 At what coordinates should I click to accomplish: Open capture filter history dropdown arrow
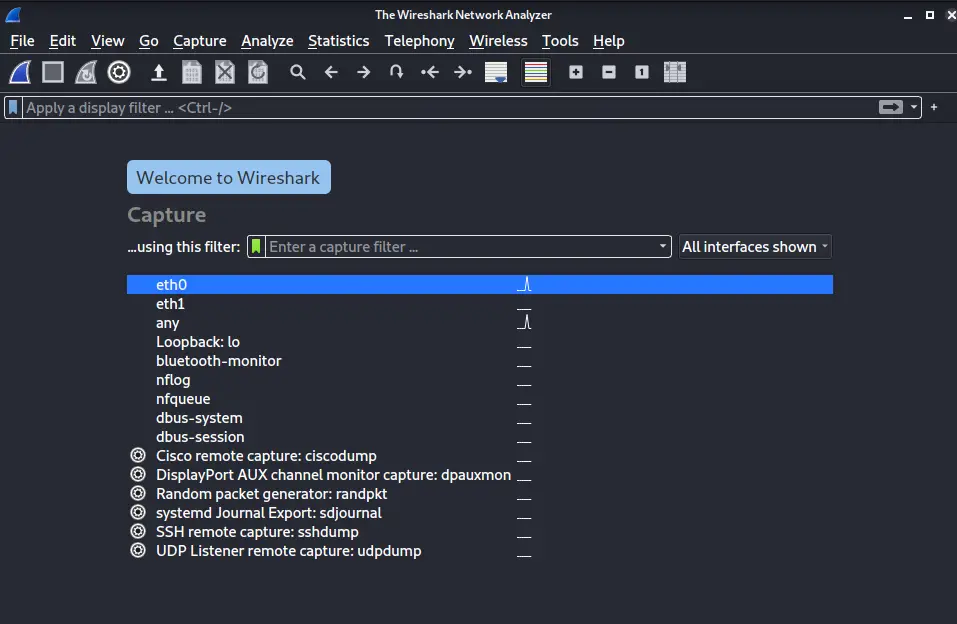pos(663,247)
